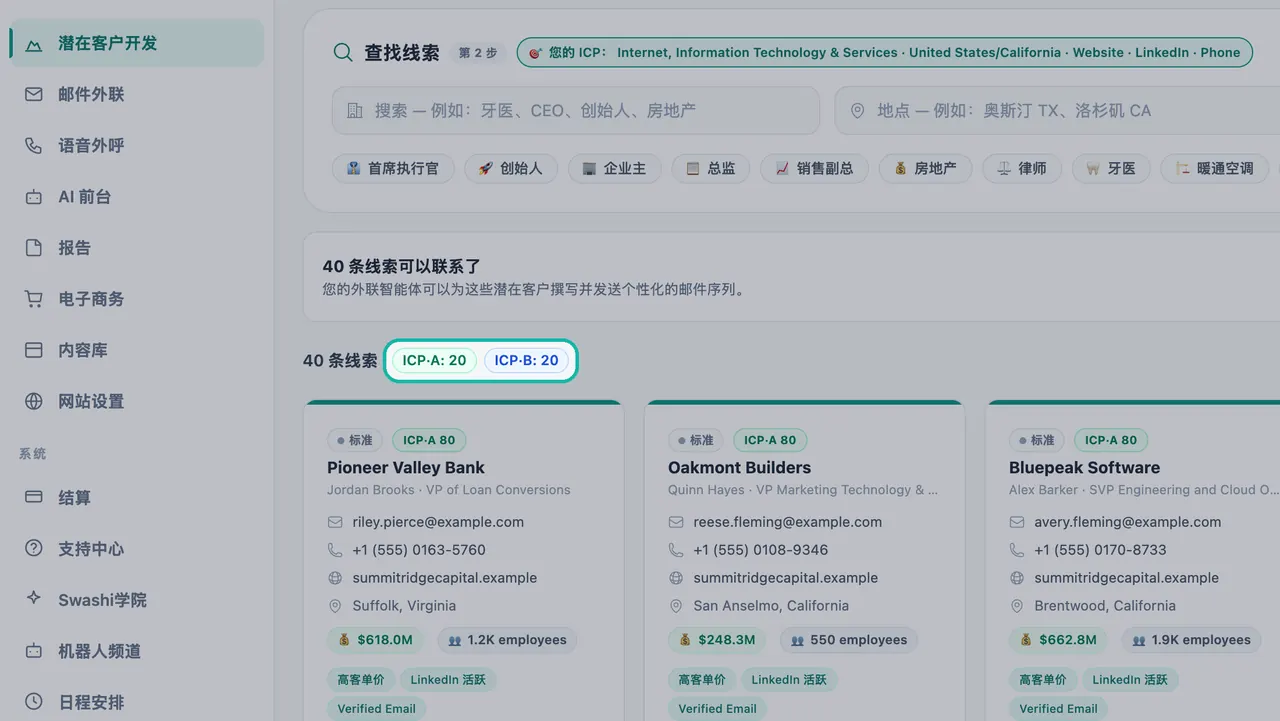Click the 支持中心 question mark icon
Screen dimensions: 1280x721
34,548
